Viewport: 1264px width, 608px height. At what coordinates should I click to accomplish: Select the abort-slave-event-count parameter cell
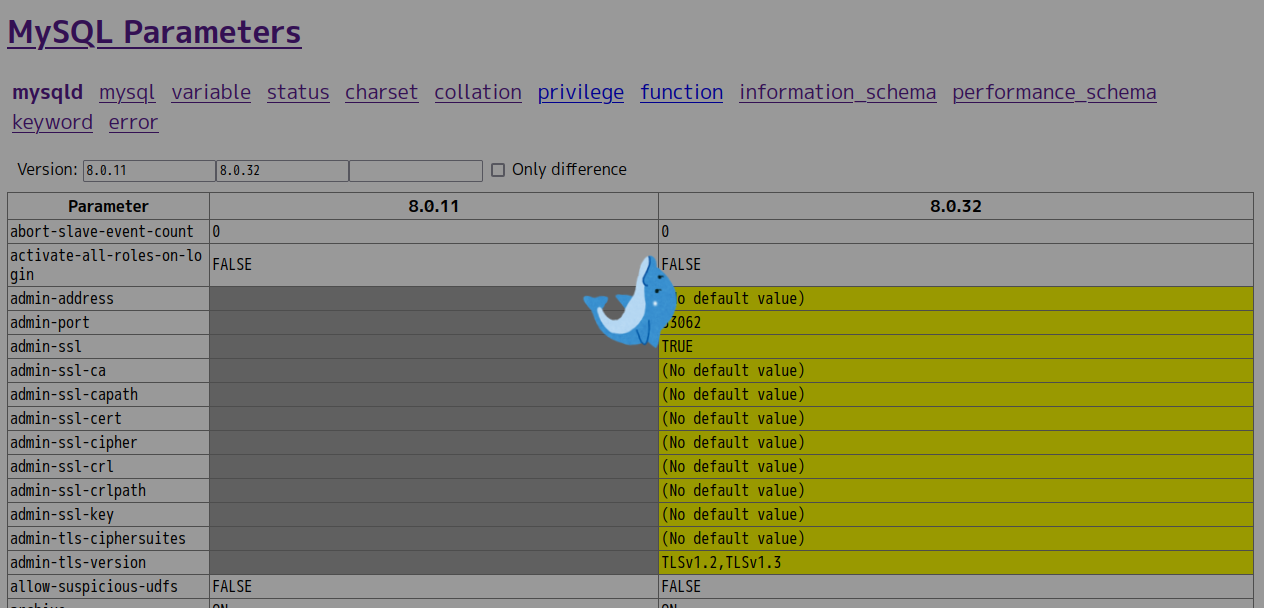[x=108, y=231]
